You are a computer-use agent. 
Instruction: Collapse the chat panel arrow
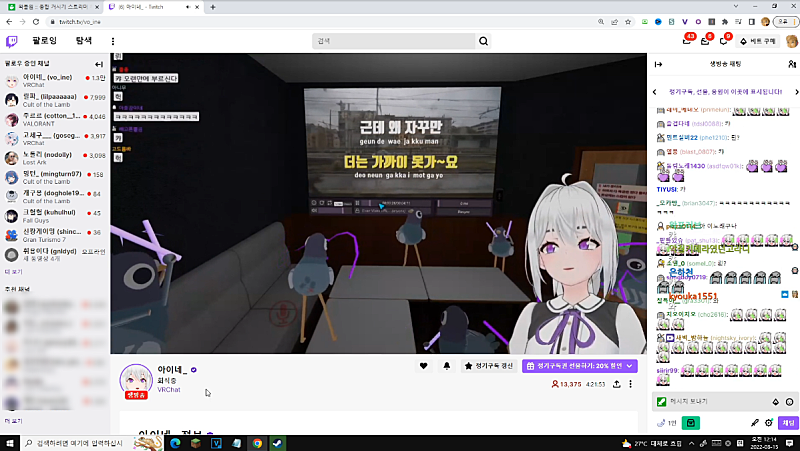(x=658, y=64)
